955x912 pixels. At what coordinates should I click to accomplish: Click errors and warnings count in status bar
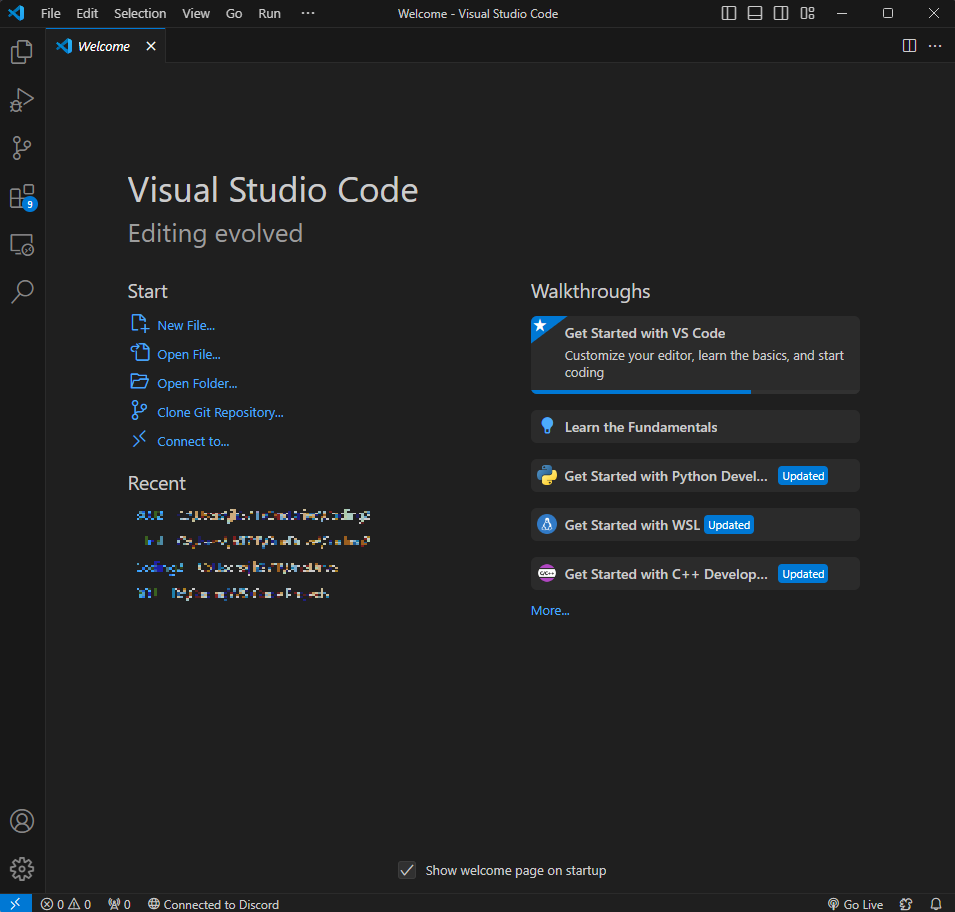[66, 904]
